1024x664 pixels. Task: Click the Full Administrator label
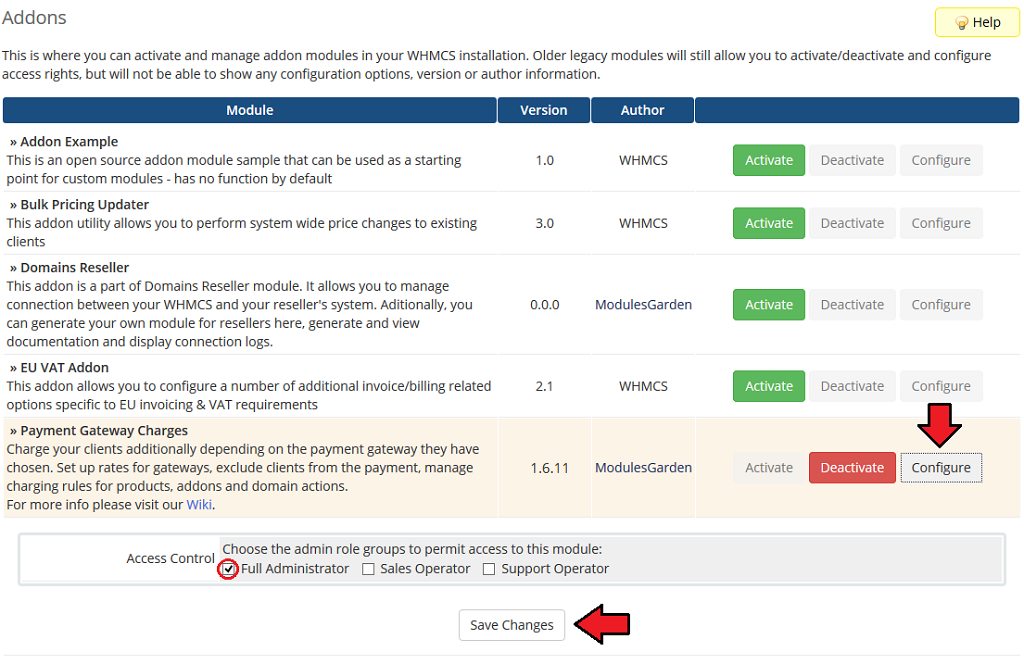coord(295,569)
